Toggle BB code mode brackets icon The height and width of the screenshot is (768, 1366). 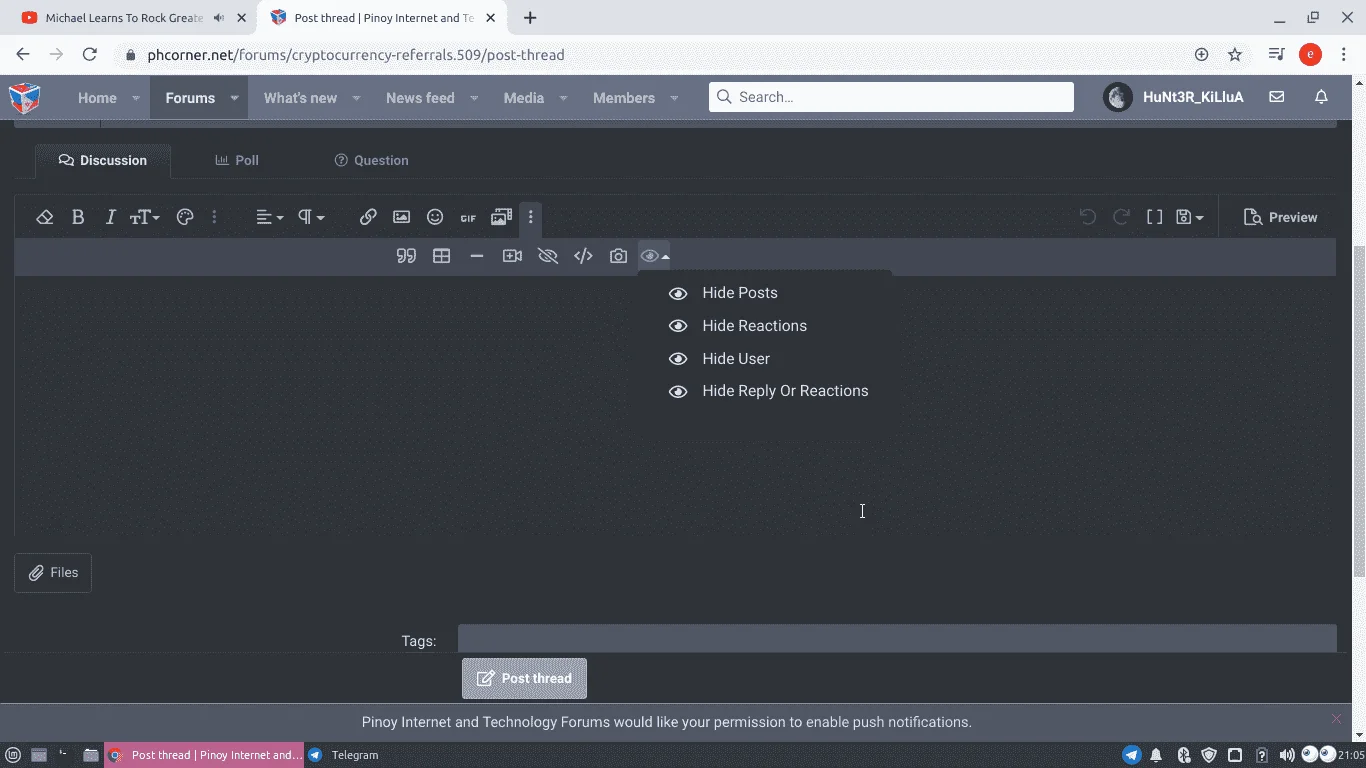pos(1154,217)
